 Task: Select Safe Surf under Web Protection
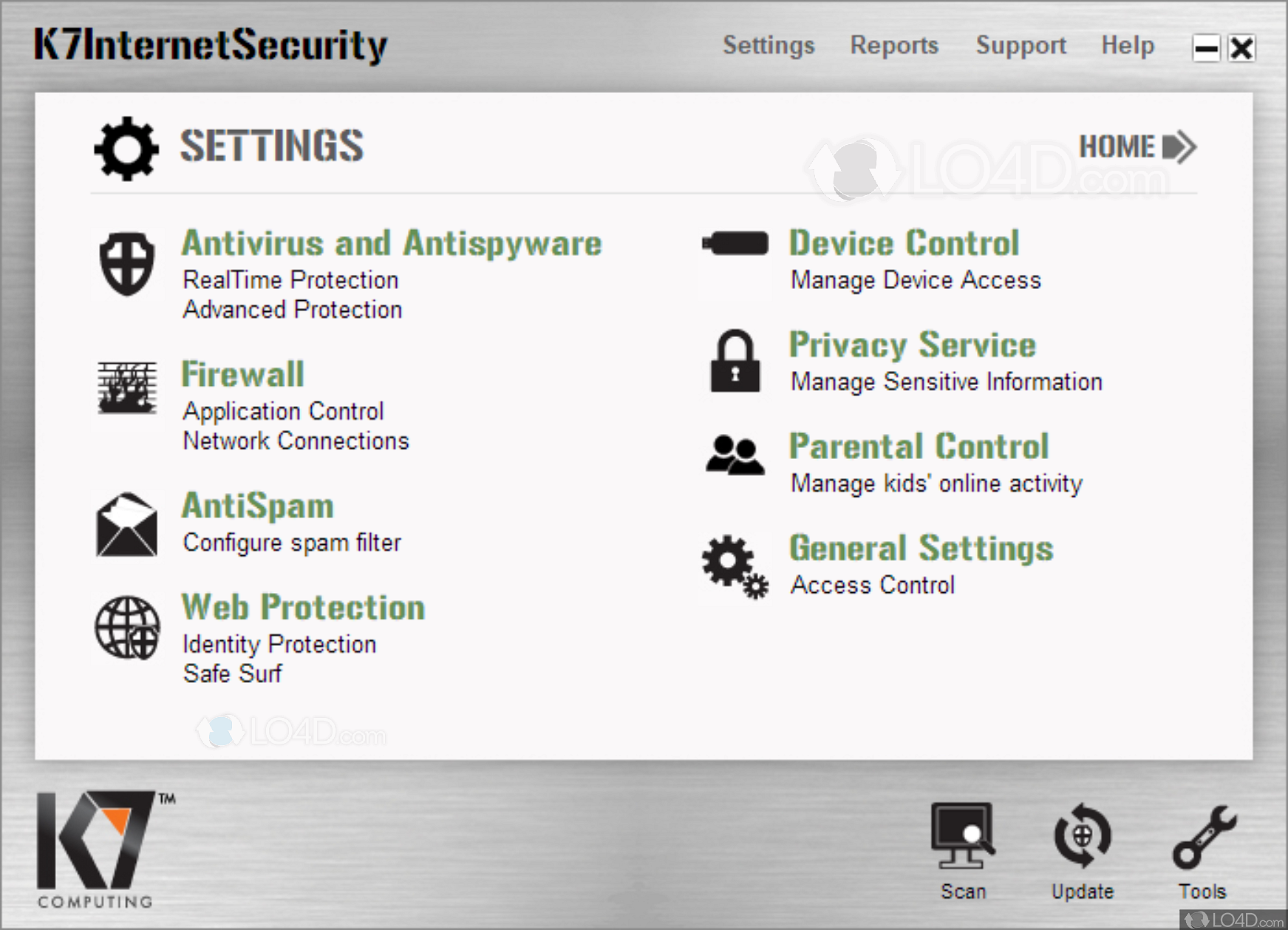coord(232,673)
